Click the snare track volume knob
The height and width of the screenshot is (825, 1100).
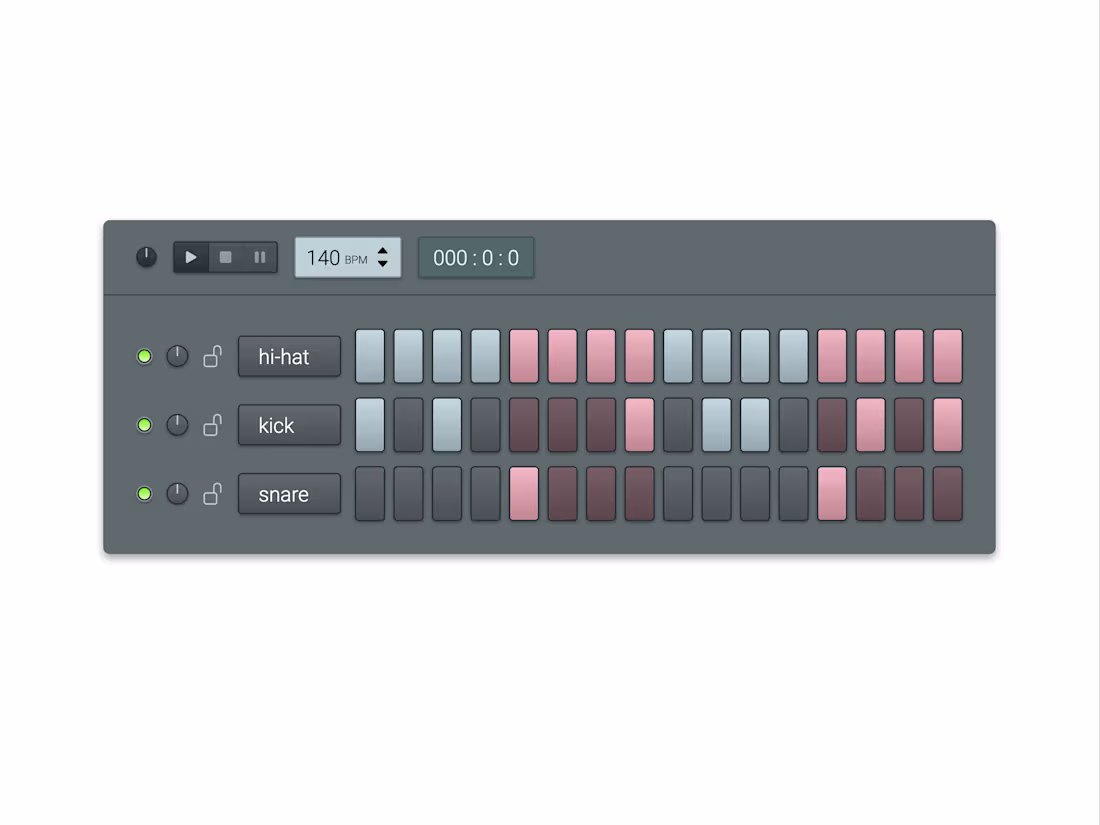coord(177,494)
